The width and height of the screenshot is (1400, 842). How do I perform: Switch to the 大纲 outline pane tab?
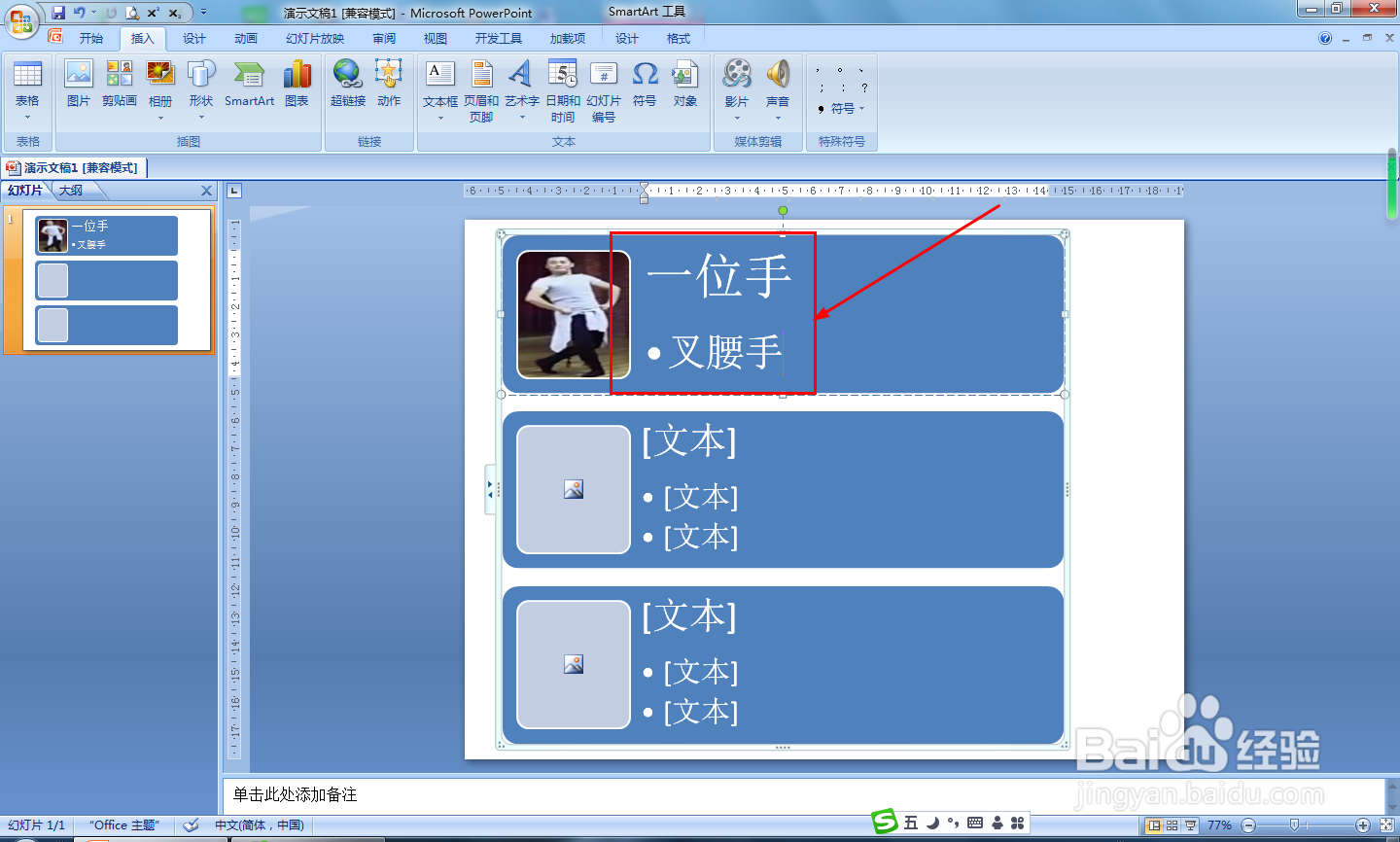71,191
